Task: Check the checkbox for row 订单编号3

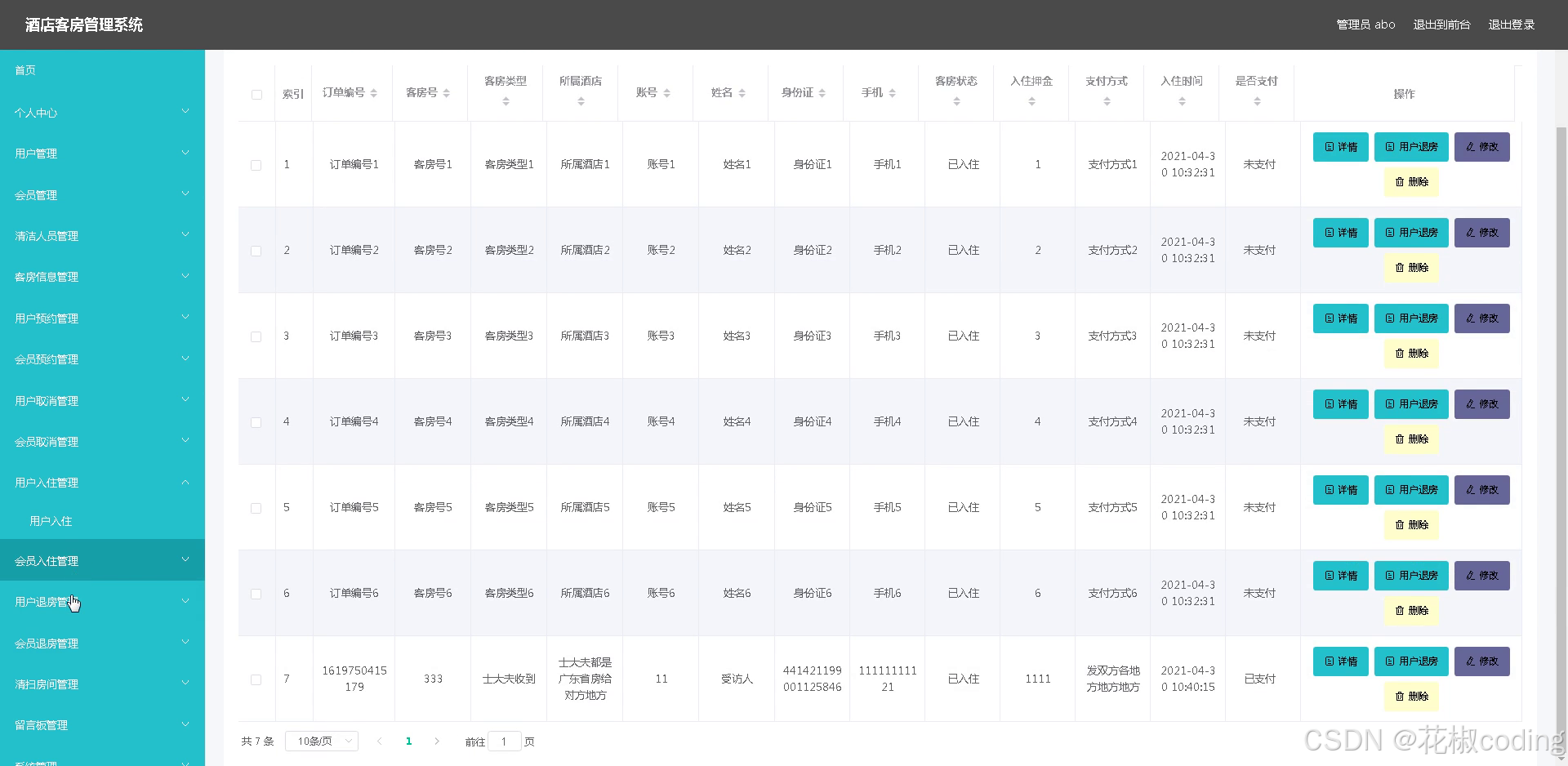Action: [256, 336]
